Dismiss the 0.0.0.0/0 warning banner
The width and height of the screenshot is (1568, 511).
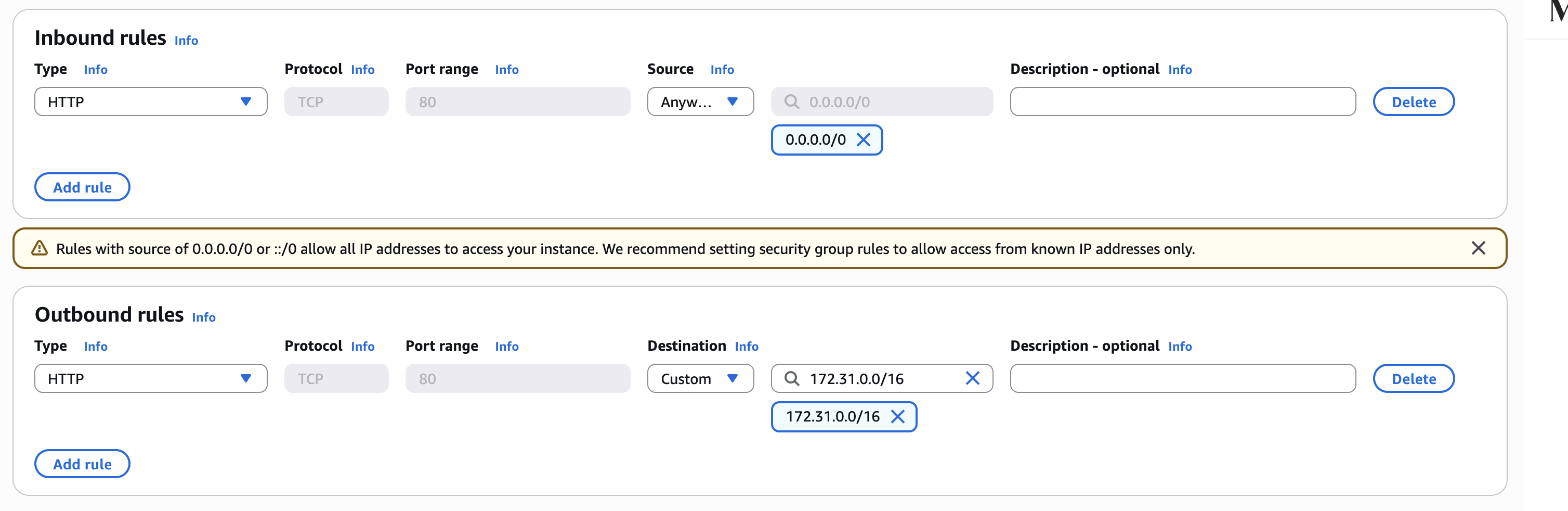[1478, 249]
